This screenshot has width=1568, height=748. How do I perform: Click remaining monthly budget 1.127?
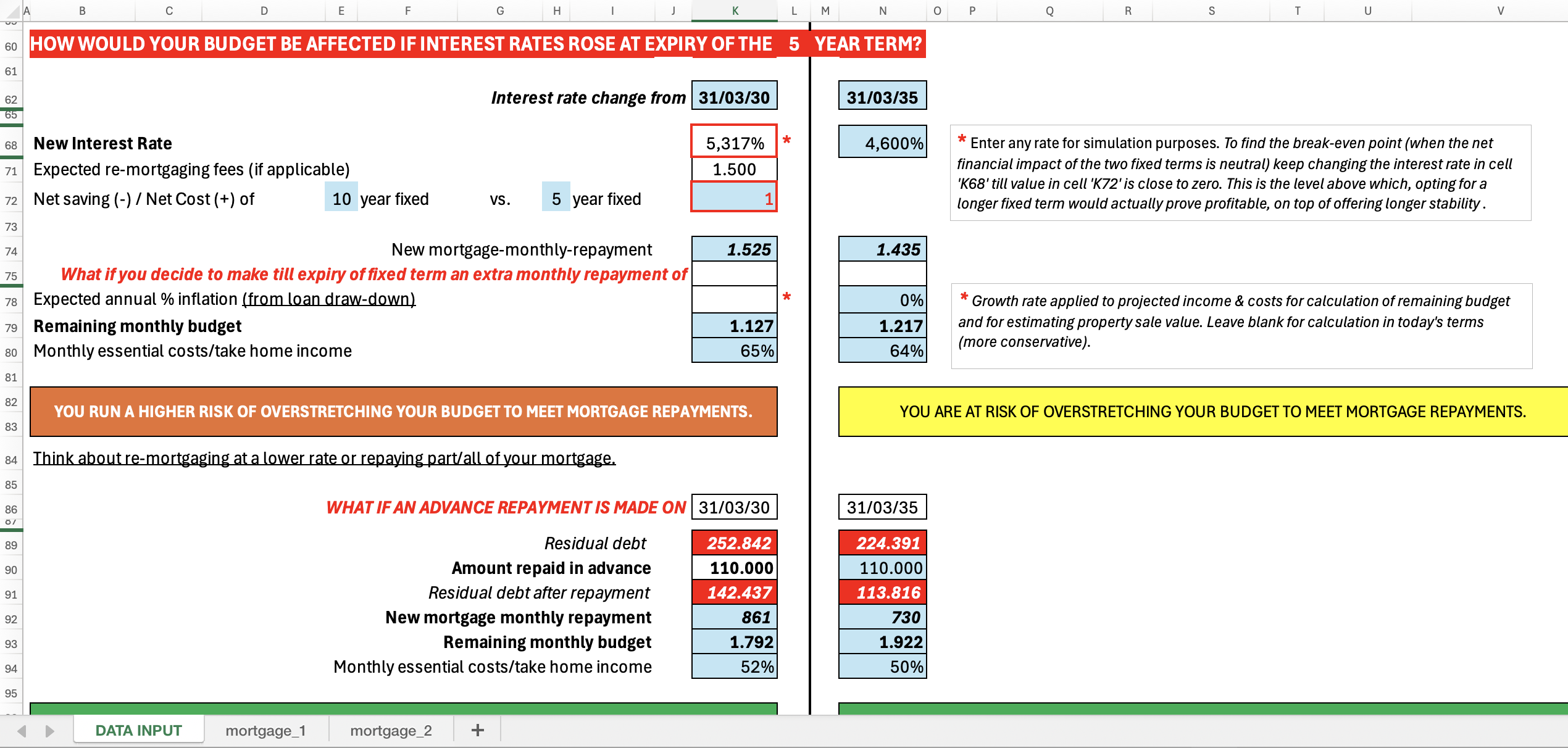[x=734, y=325]
